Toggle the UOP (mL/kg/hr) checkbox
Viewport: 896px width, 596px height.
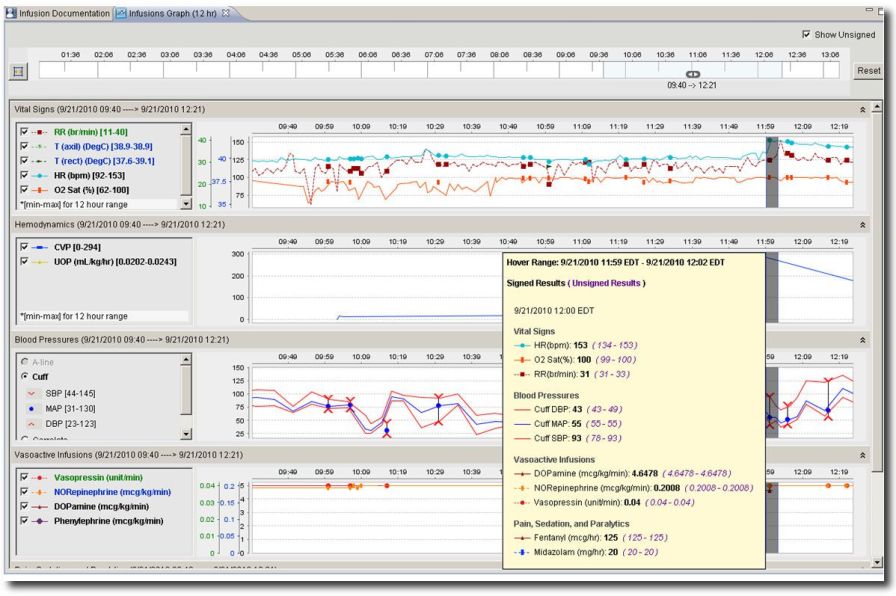pos(24,261)
